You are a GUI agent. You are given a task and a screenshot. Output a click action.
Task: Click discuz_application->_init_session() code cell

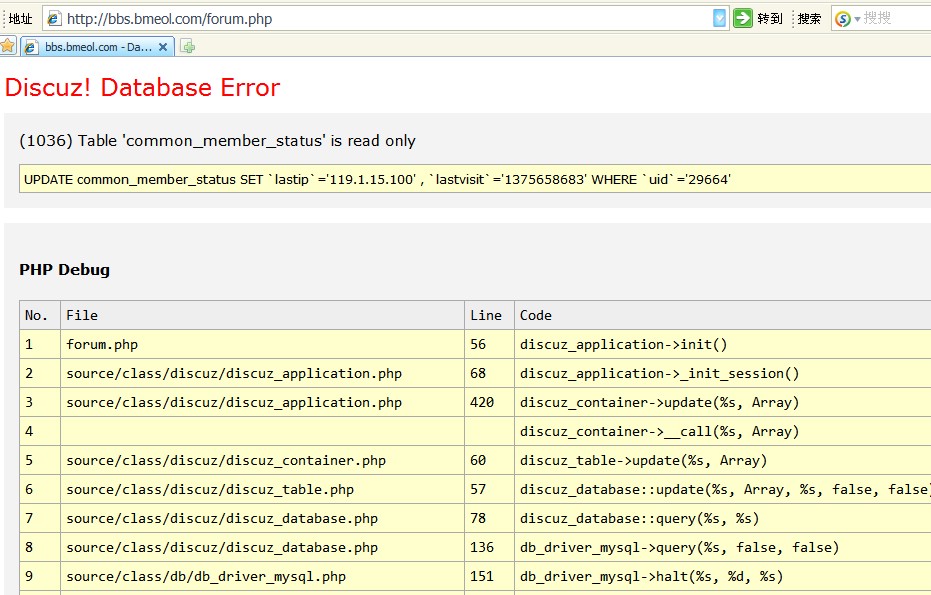tap(723, 374)
